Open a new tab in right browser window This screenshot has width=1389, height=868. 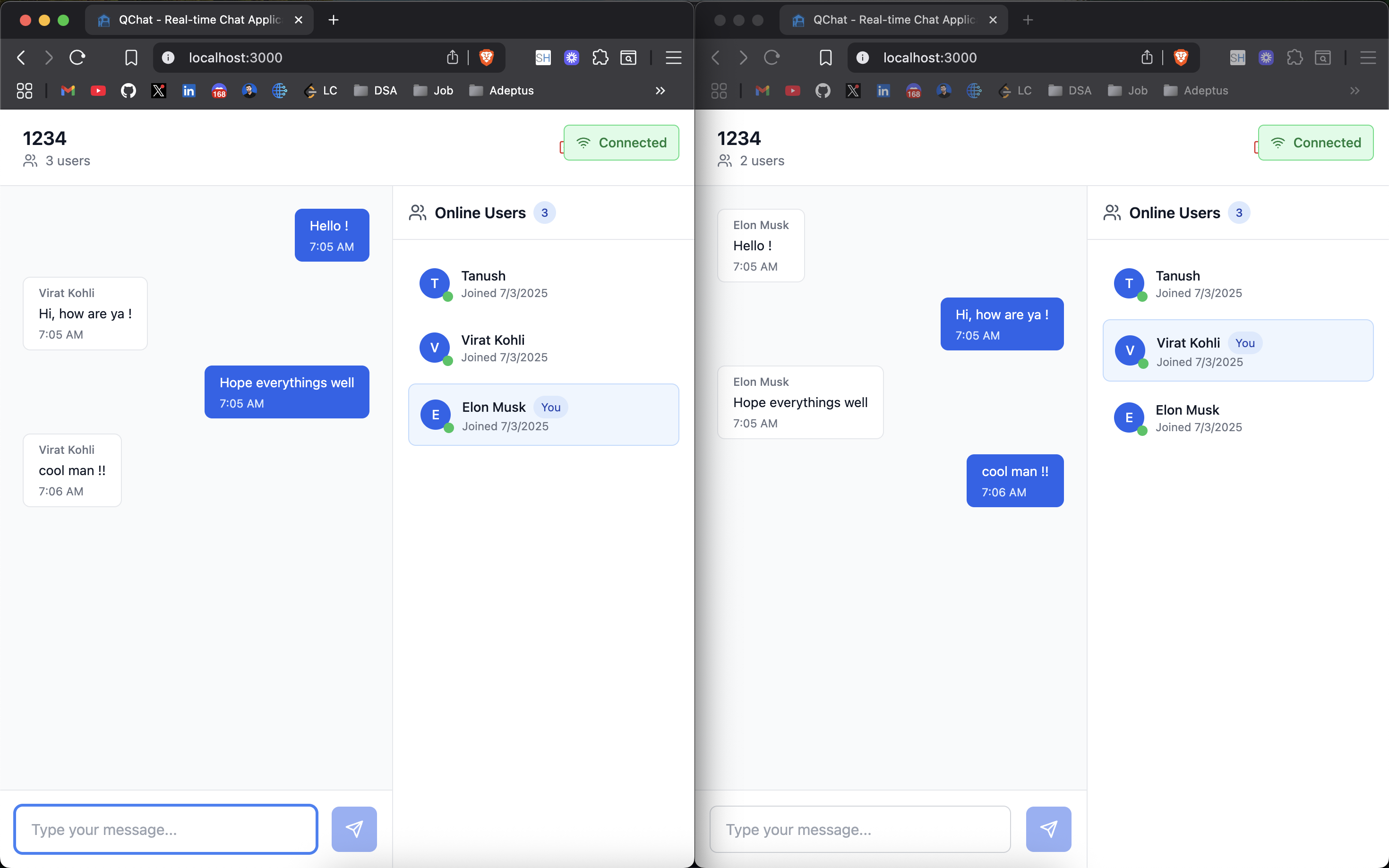1028,20
